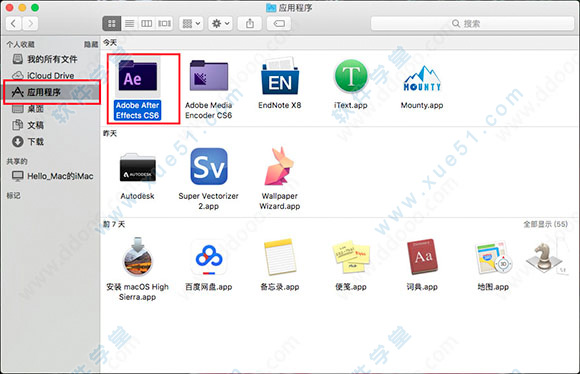Select Wallpaper Wizard.app

[280, 166]
